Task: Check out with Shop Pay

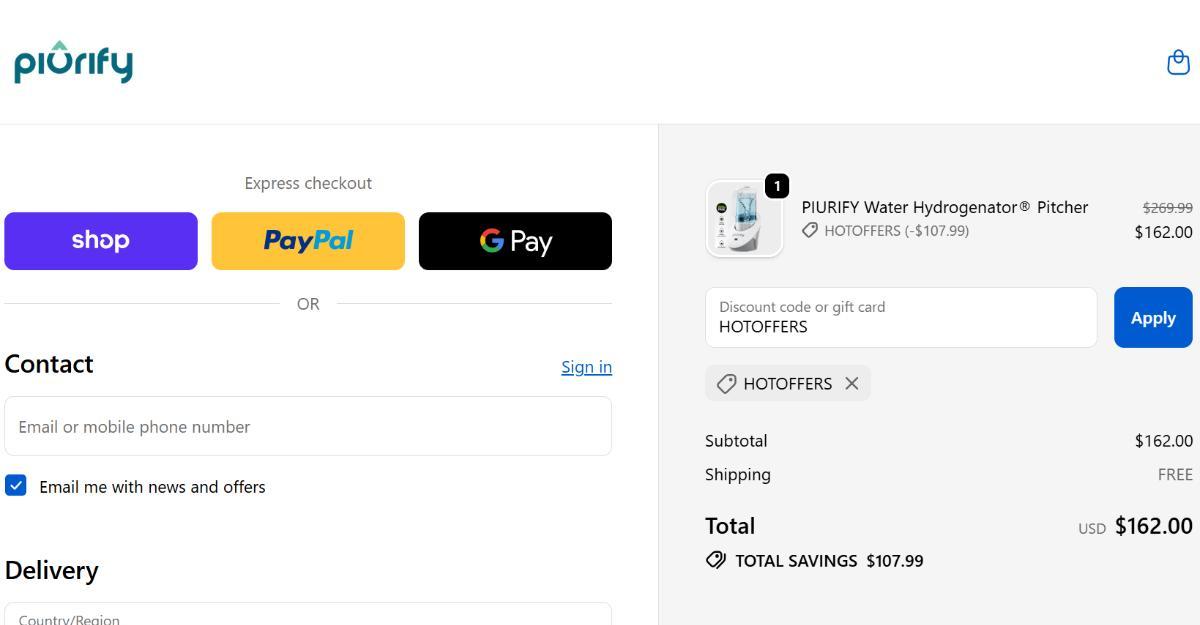Action: point(101,241)
